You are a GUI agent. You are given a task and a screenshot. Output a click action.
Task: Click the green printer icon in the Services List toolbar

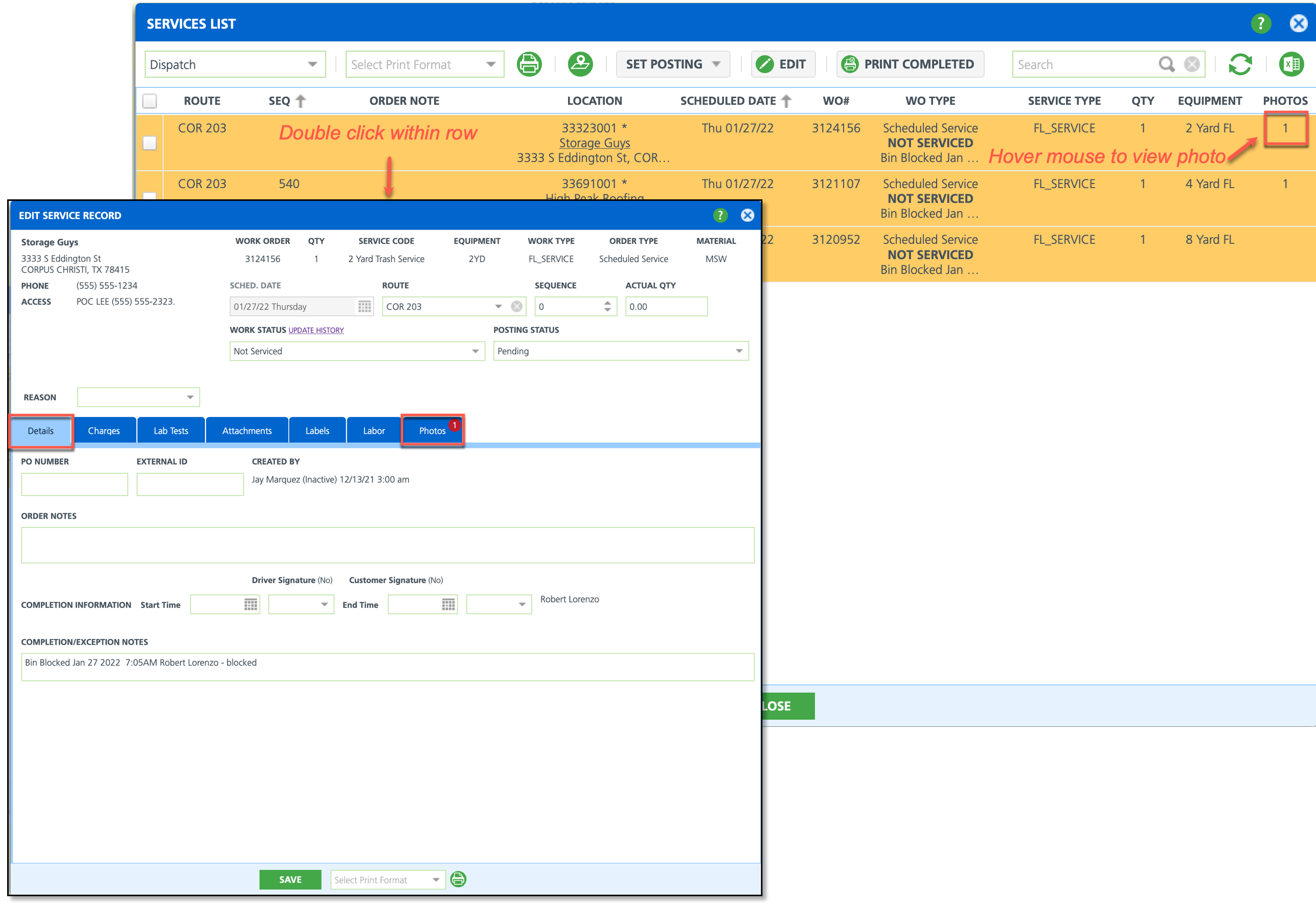(529, 64)
